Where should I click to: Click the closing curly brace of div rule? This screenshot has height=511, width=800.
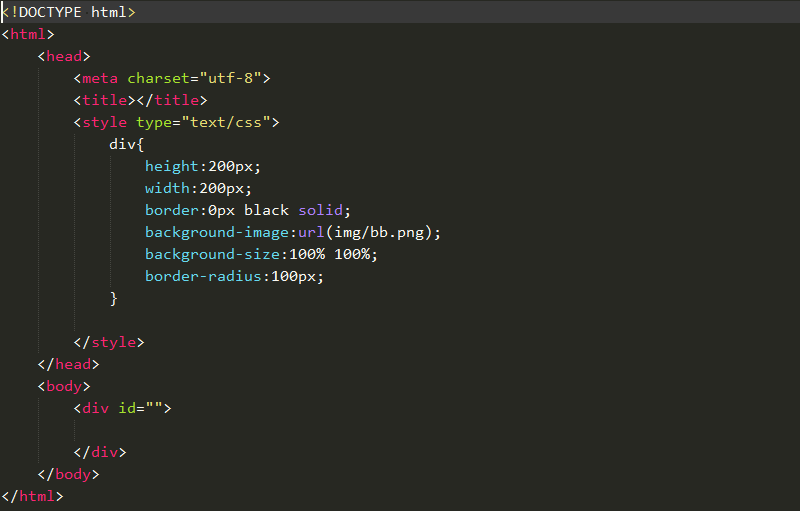[x=113, y=298]
